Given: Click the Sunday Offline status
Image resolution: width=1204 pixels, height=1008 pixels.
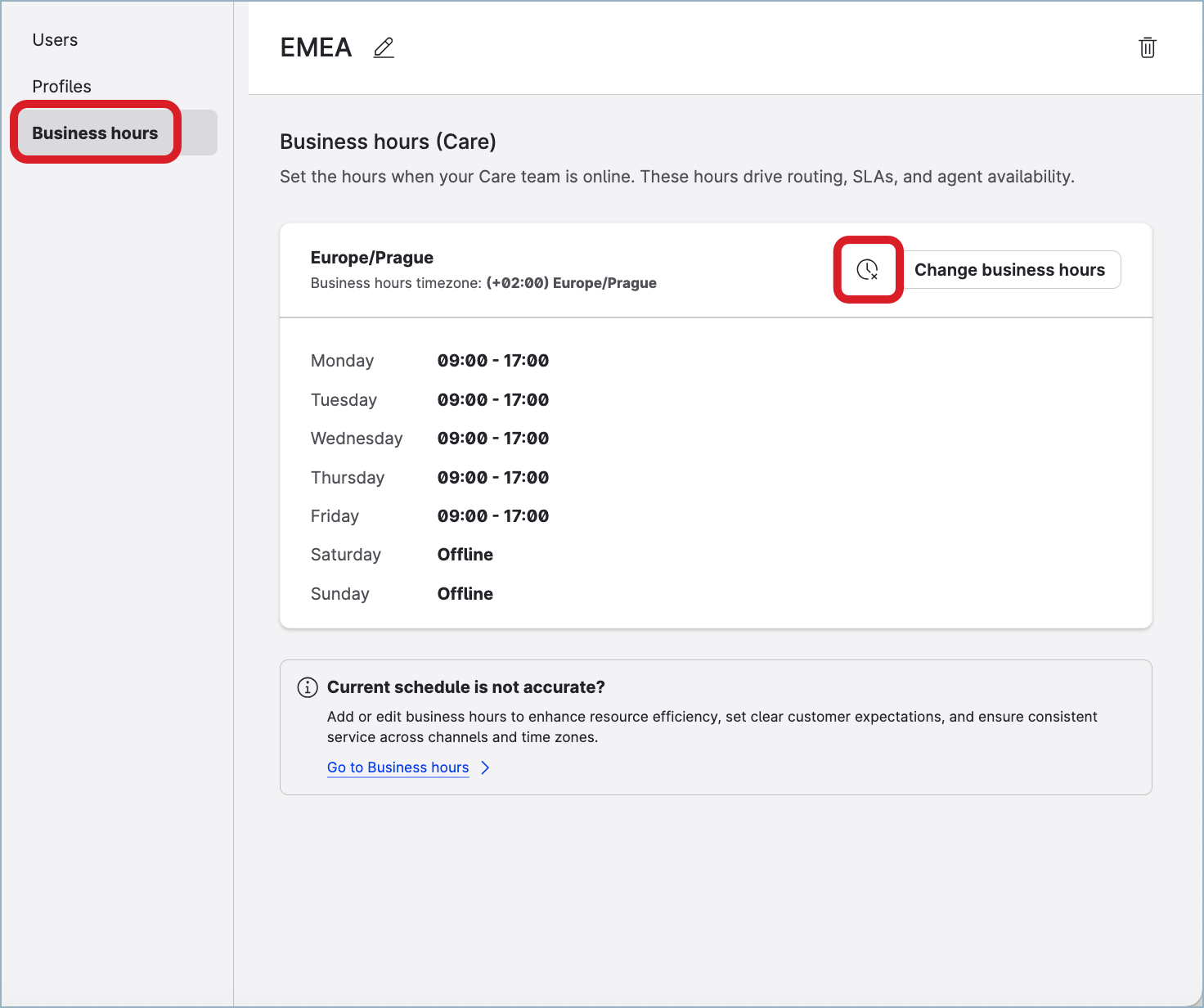Looking at the screenshot, I should tap(465, 594).
